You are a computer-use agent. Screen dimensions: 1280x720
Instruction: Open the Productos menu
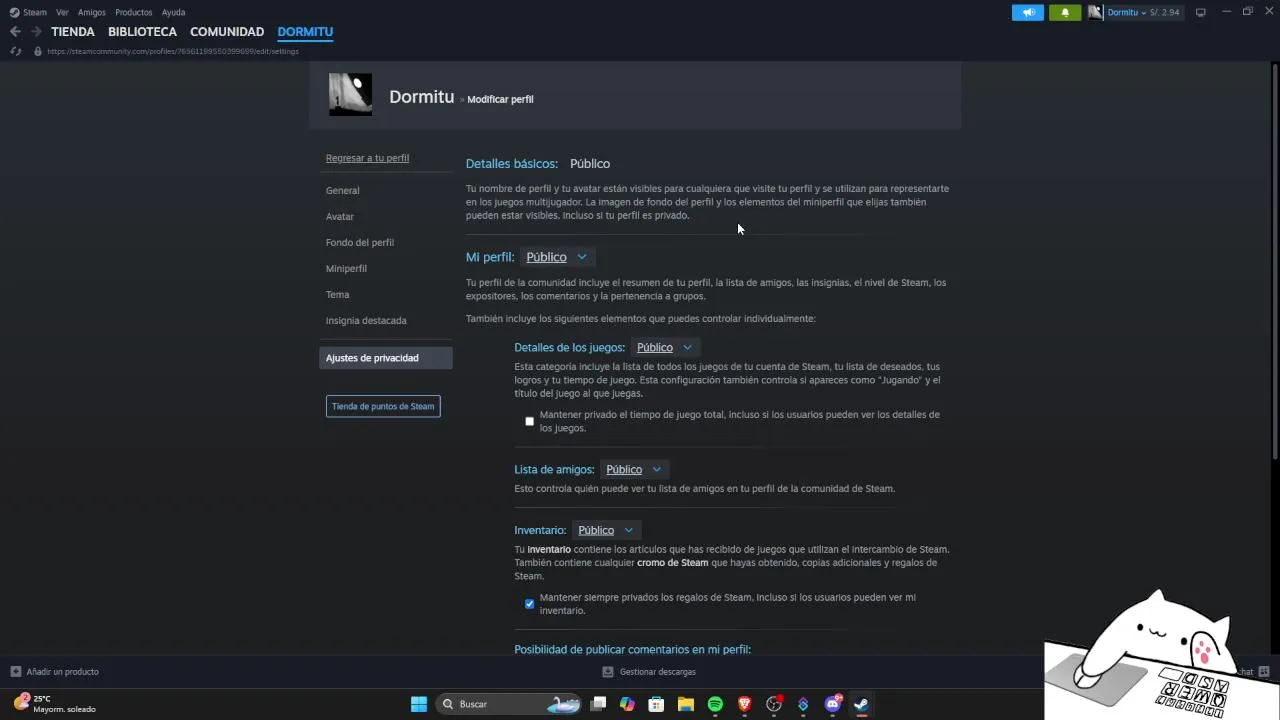(134, 12)
